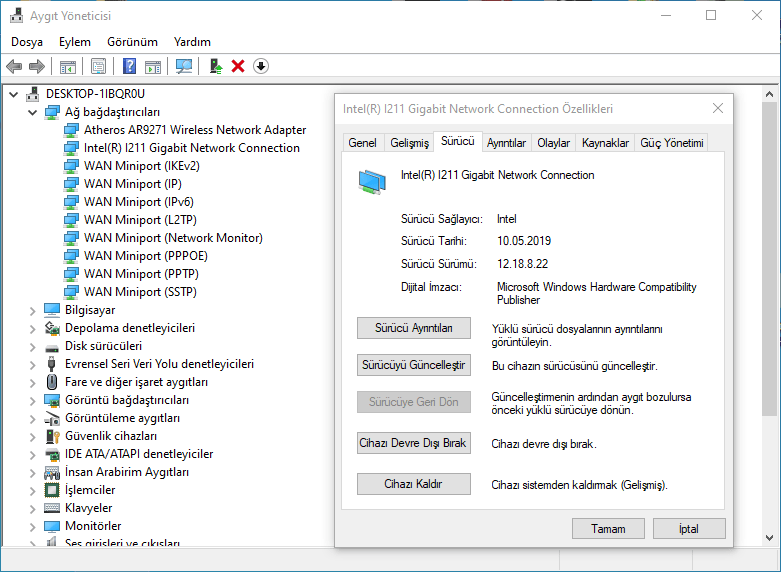Switch to the Olaylar tab

[553, 143]
